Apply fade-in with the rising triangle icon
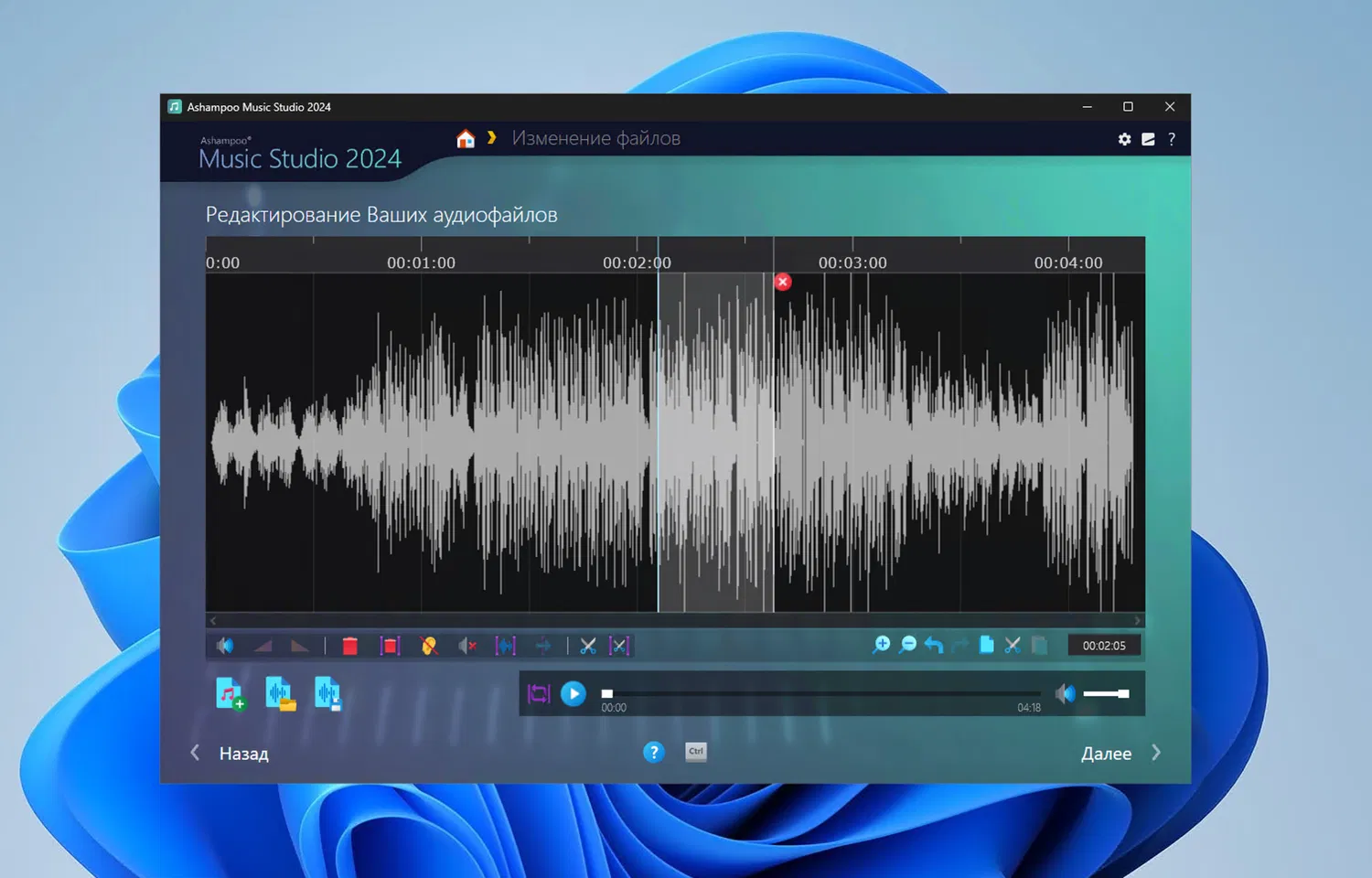The image size is (1372, 878). coord(263,646)
